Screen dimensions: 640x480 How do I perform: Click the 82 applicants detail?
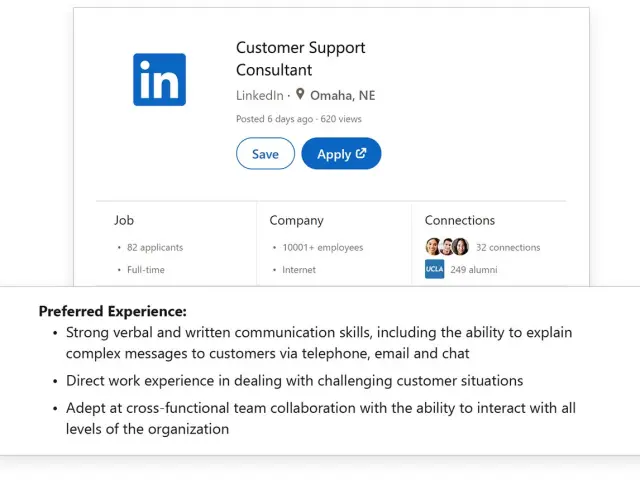point(155,247)
